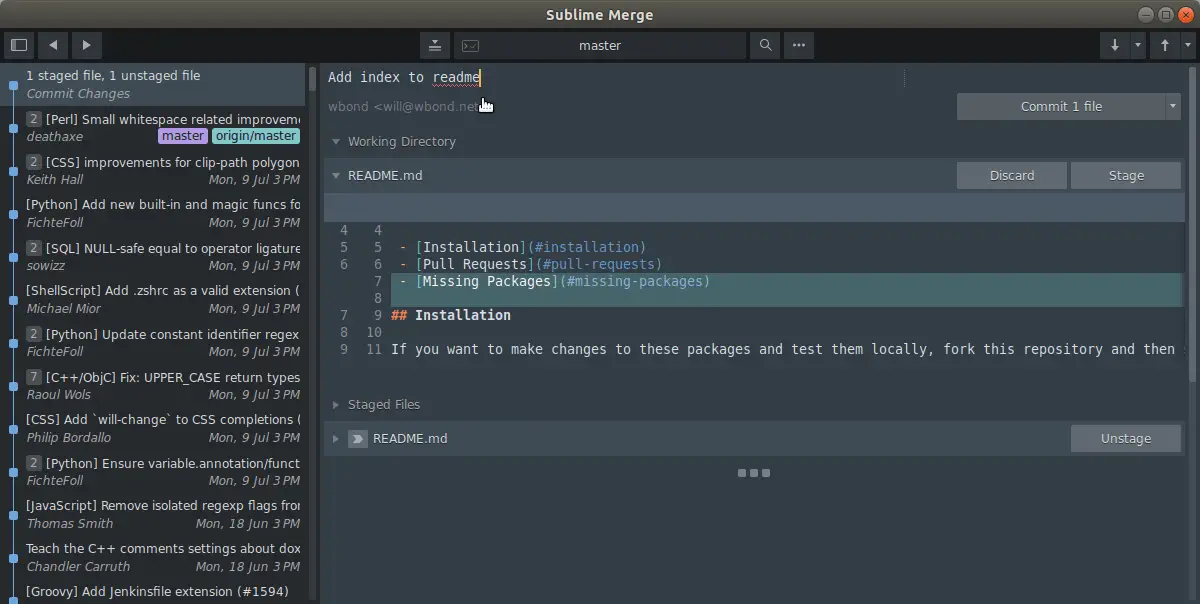Select the C++ comments settings commit
The height and width of the screenshot is (604, 1200).
tap(154, 558)
